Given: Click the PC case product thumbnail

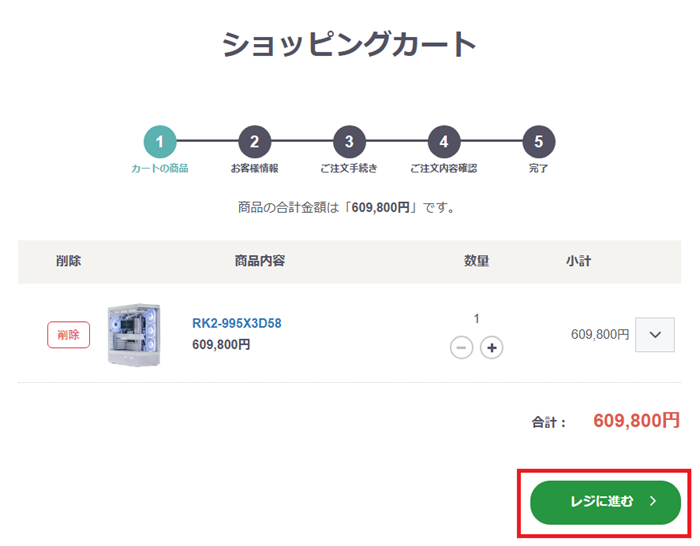Looking at the screenshot, I should coord(134,335).
